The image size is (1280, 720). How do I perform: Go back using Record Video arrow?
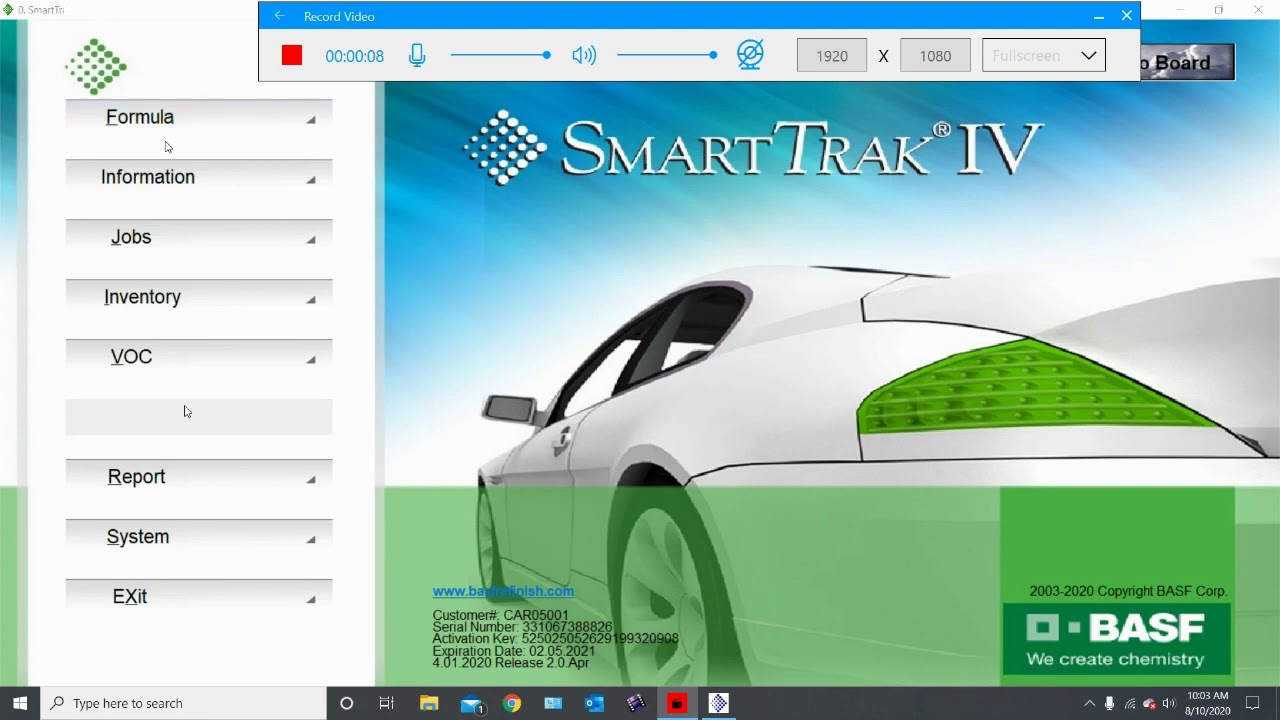click(280, 16)
